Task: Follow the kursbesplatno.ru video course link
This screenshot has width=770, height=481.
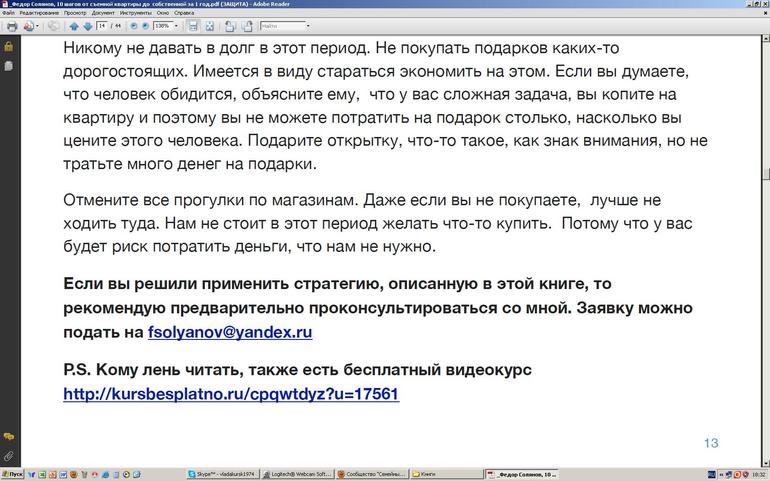Action: 231,394
